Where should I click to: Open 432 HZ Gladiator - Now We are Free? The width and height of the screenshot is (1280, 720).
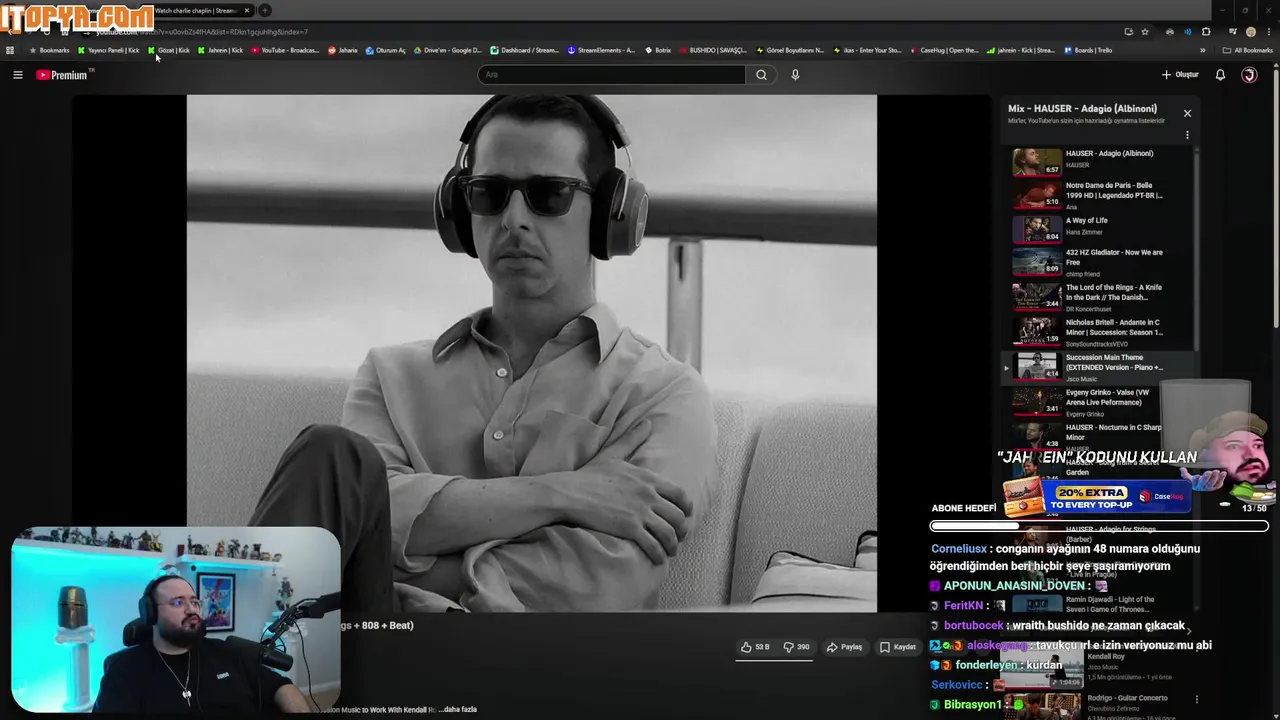point(1097,262)
